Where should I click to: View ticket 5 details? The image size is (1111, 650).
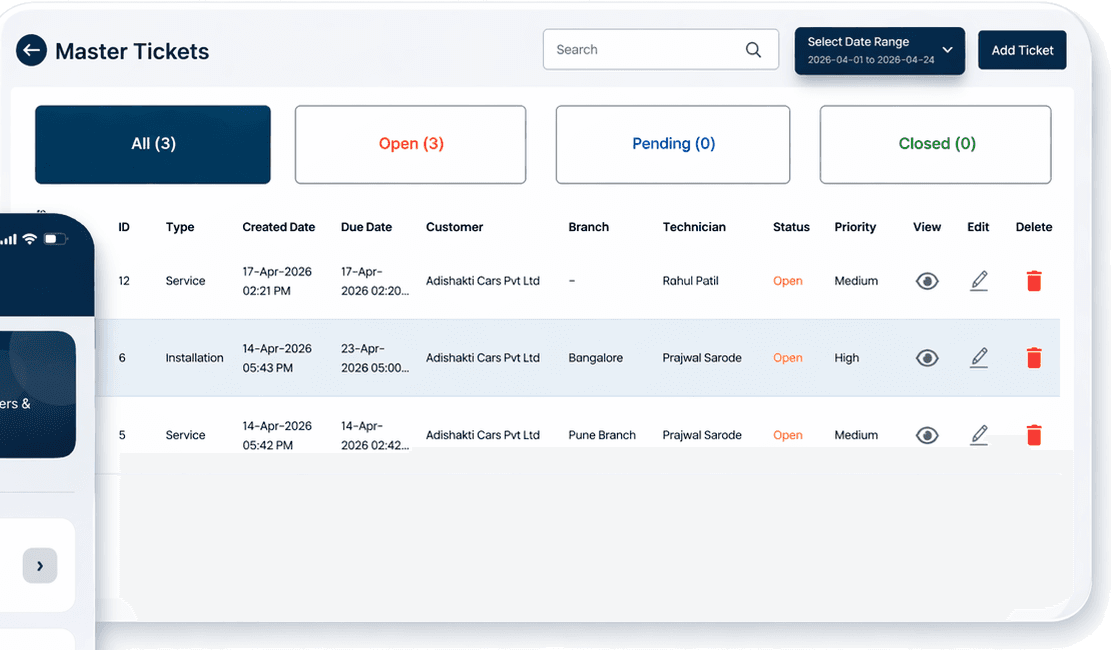927,435
